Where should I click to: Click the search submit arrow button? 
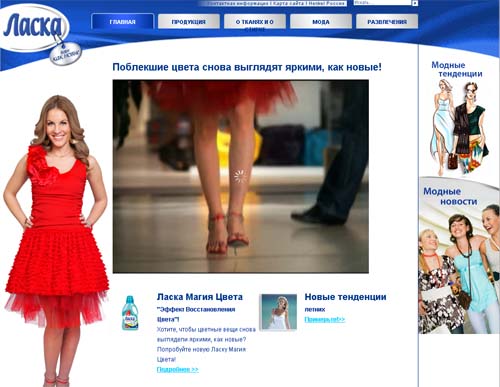415,3
